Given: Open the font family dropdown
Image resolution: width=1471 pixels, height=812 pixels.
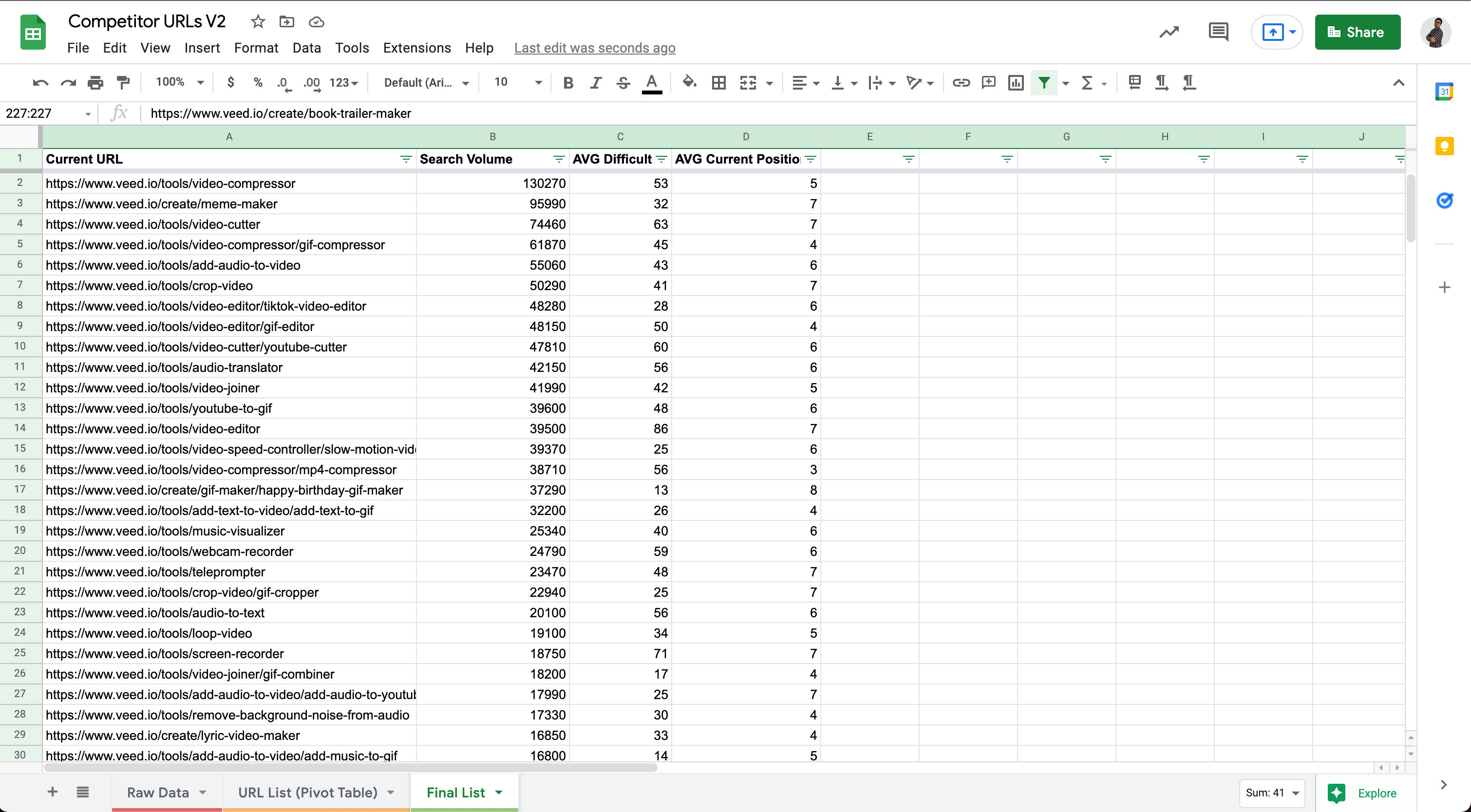Looking at the screenshot, I should (426, 83).
